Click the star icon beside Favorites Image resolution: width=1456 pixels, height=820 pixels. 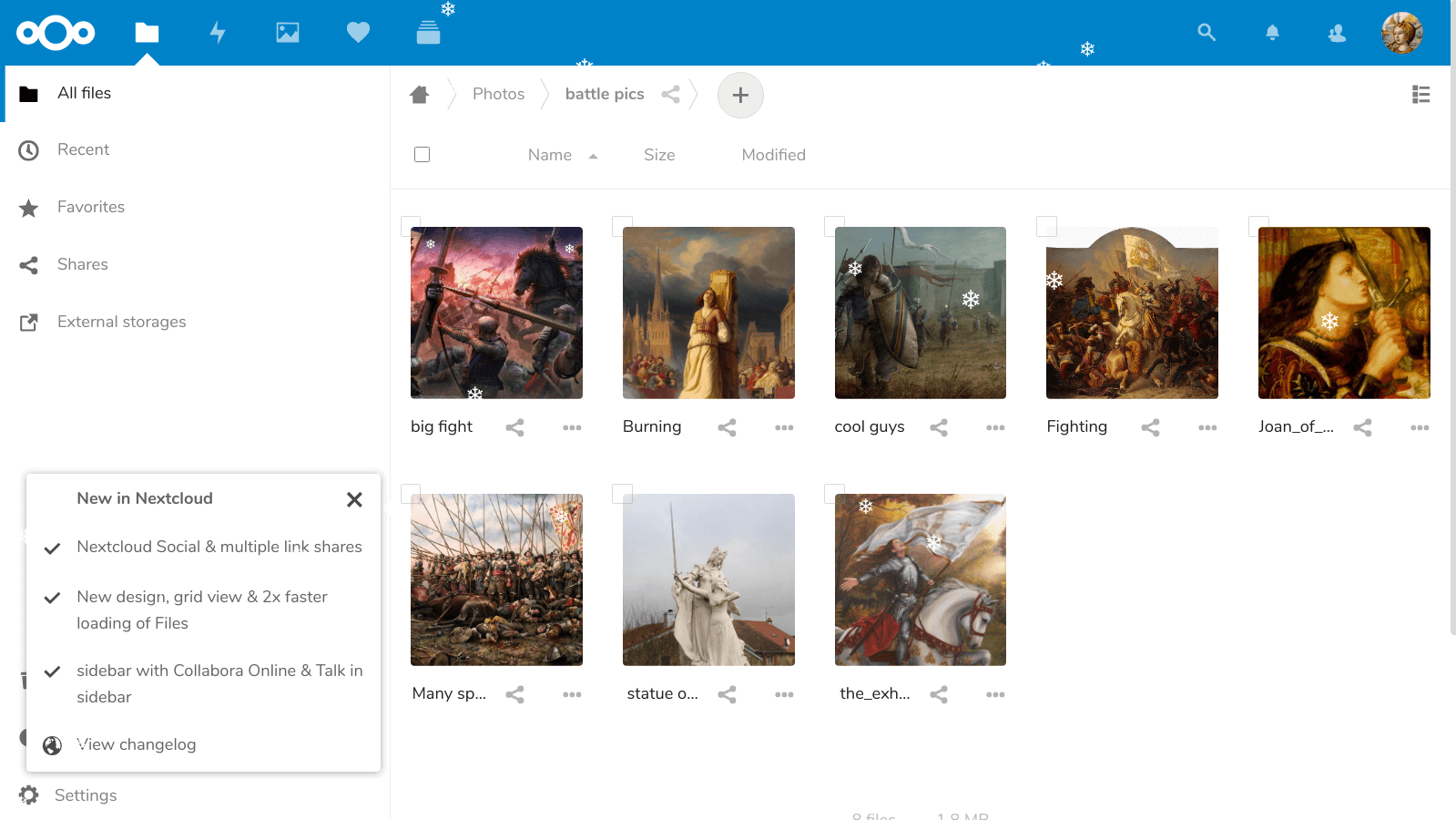29,209
